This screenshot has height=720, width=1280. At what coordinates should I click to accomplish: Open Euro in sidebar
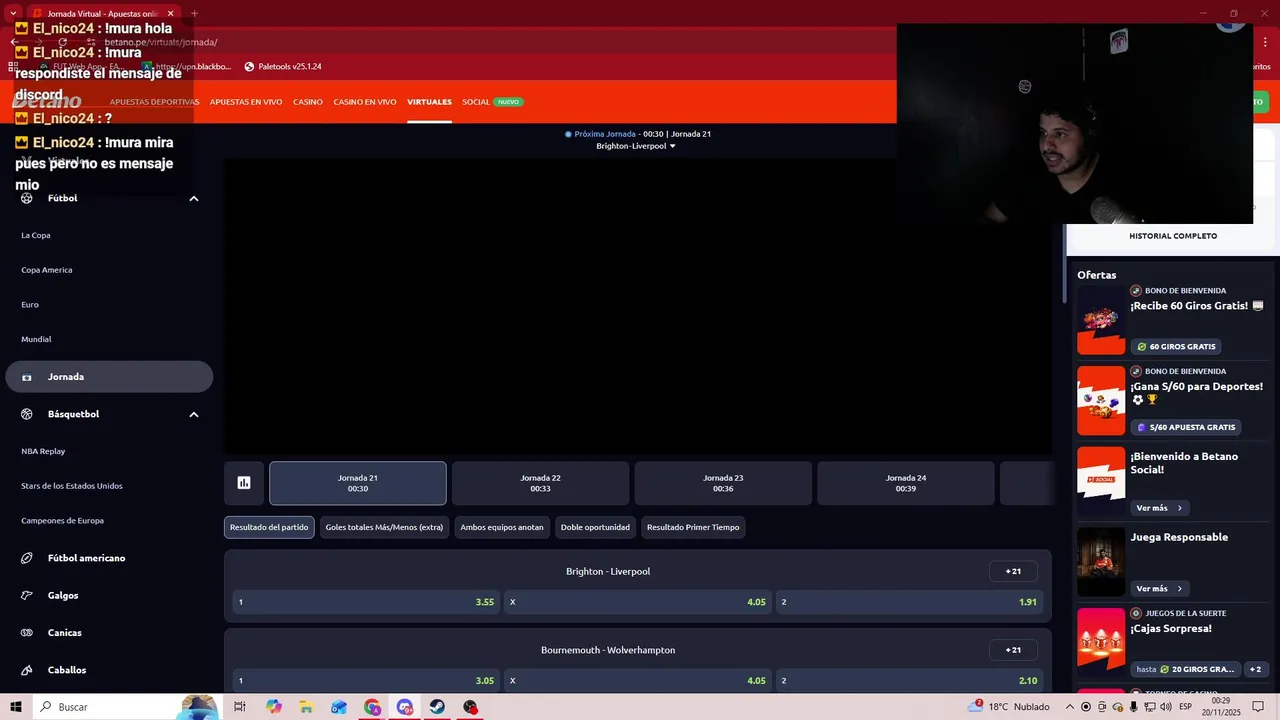tap(30, 304)
